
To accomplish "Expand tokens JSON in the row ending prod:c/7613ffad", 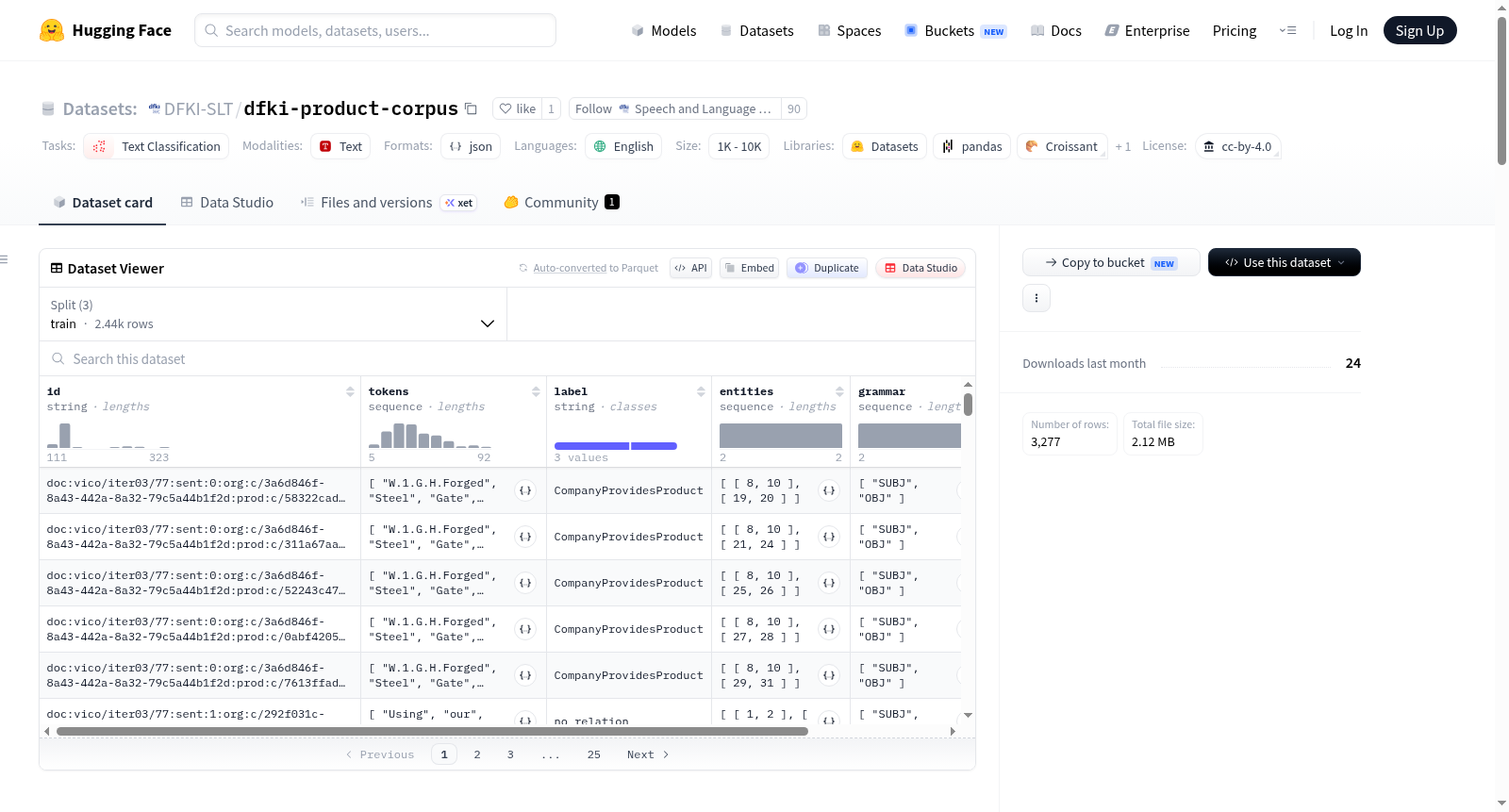I will 525,675.
